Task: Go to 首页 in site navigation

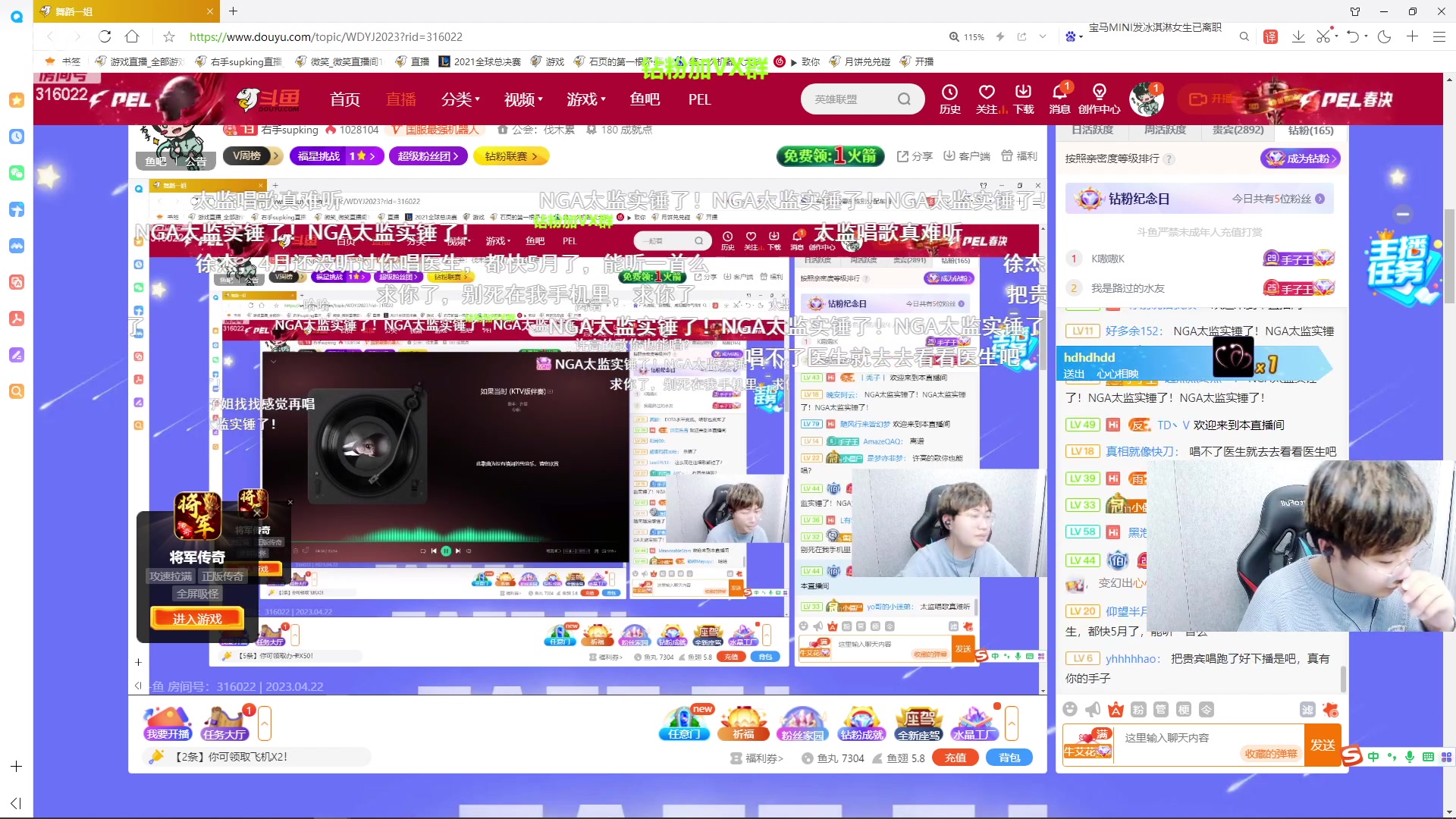Action: [x=345, y=99]
